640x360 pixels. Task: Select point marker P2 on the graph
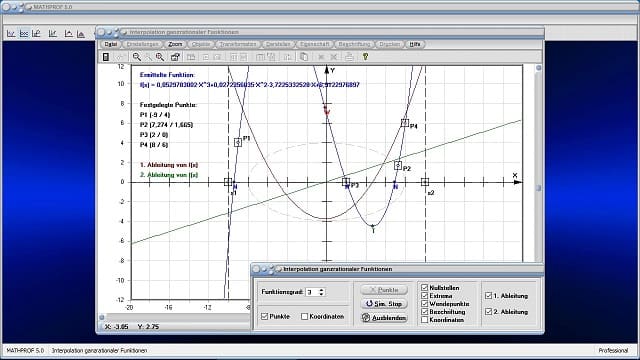coord(398,165)
